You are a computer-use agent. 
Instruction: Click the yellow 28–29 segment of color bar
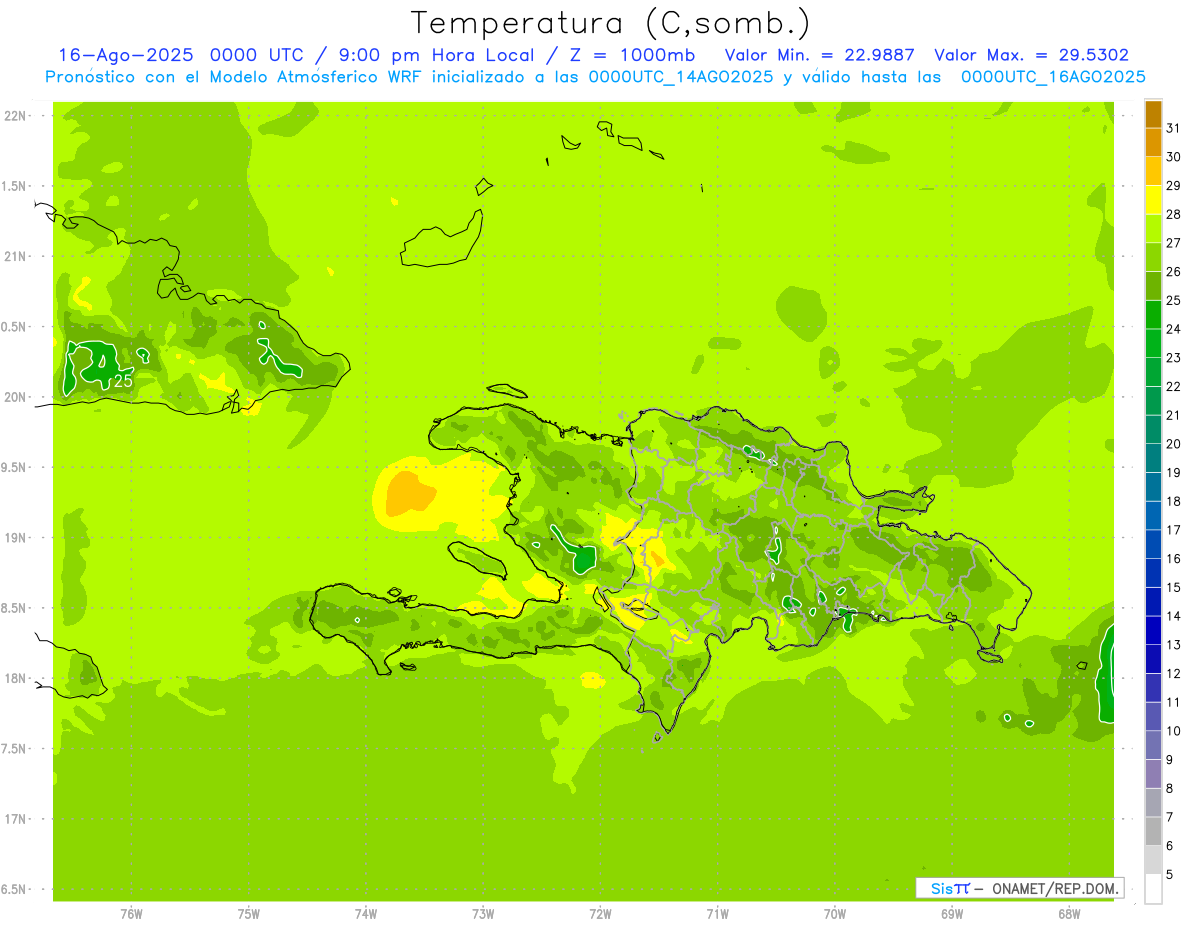(x=1153, y=200)
